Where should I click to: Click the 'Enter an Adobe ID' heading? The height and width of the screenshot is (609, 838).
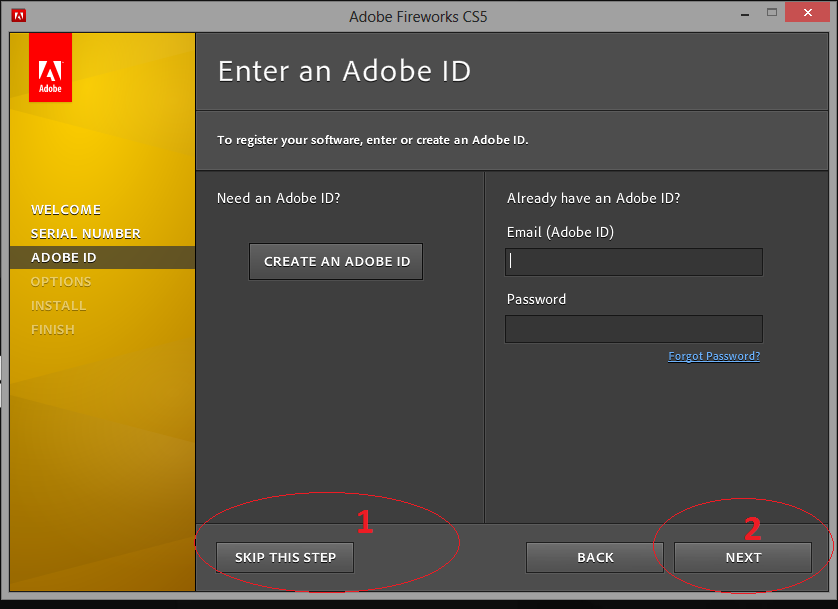[344, 71]
